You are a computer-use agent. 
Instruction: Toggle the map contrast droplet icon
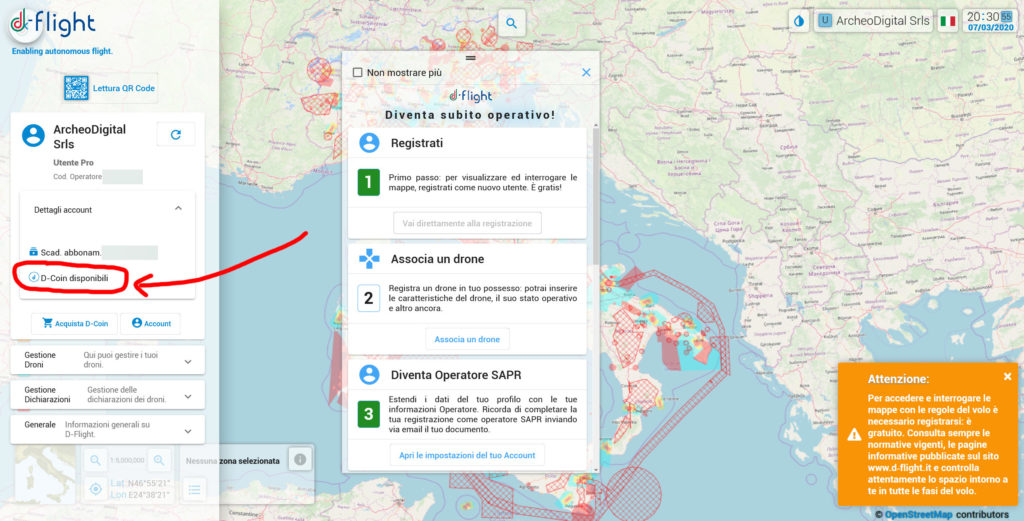pos(799,20)
